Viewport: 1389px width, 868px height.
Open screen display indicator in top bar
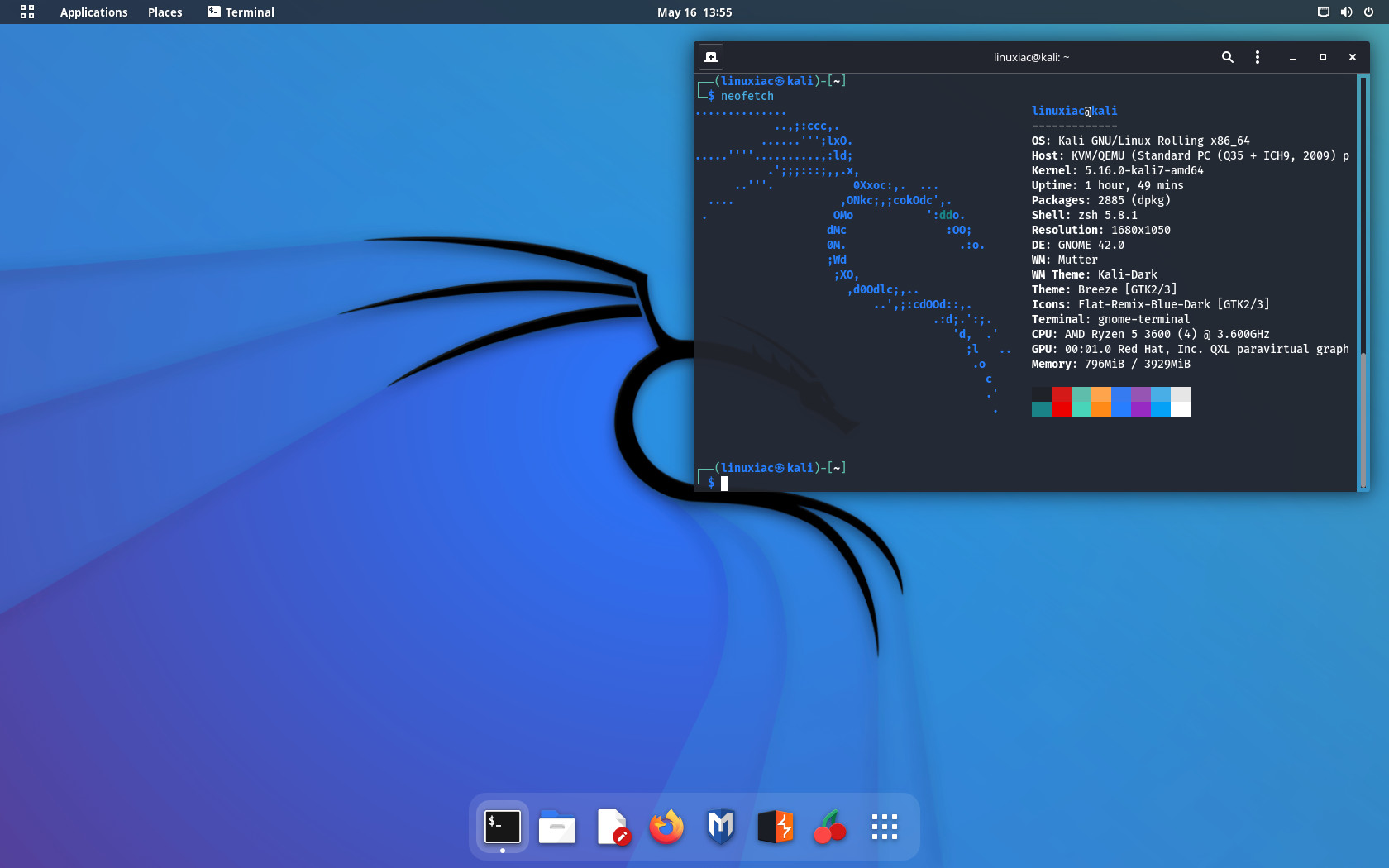click(x=1324, y=12)
